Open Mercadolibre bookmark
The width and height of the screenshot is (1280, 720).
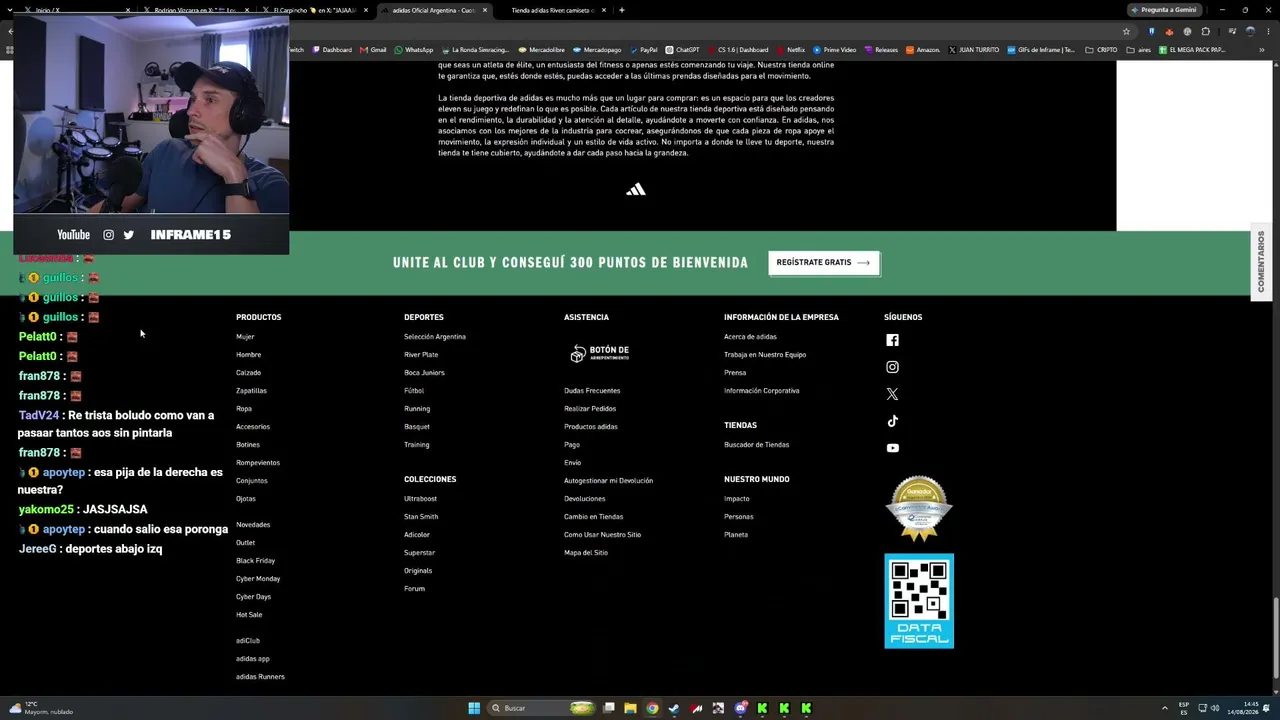tap(541, 50)
